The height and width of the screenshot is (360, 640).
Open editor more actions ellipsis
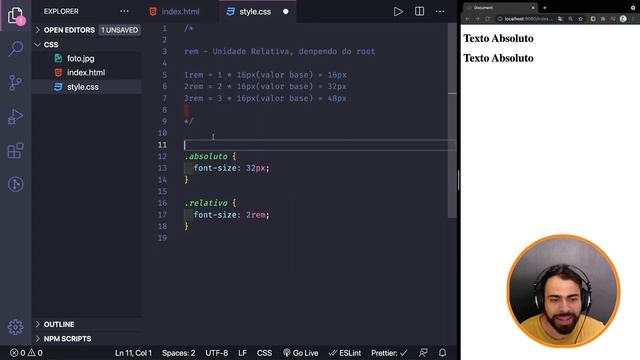coord(440,11)
